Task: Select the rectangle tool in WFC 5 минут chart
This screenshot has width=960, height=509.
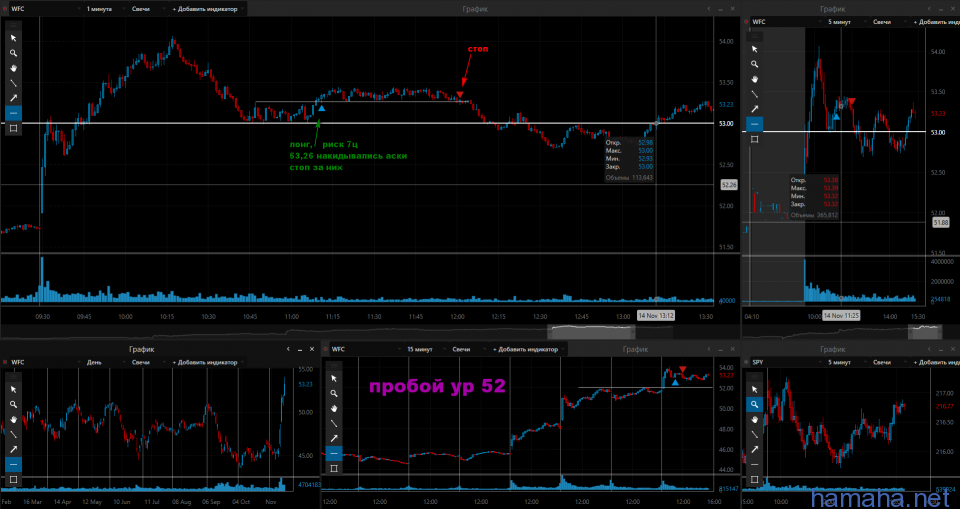Action: point(754,139)
